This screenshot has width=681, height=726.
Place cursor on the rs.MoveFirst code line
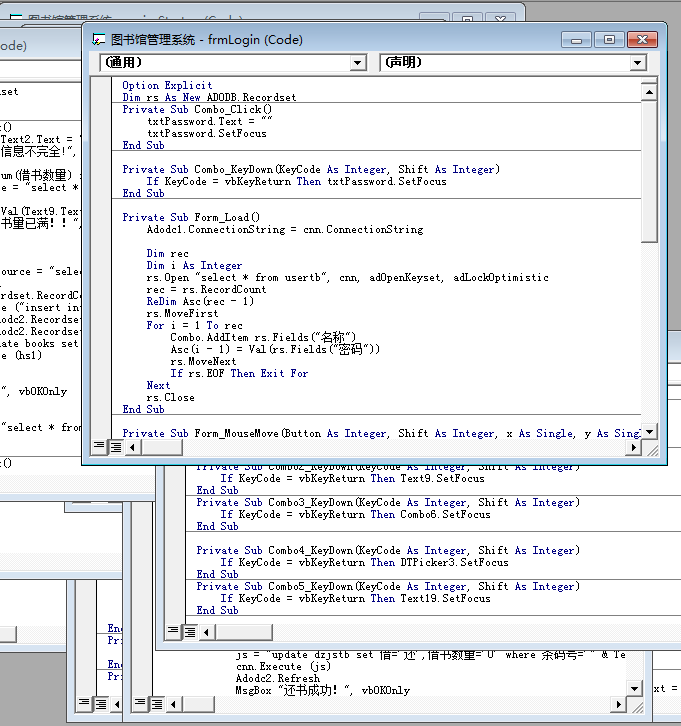click(181, 313)
